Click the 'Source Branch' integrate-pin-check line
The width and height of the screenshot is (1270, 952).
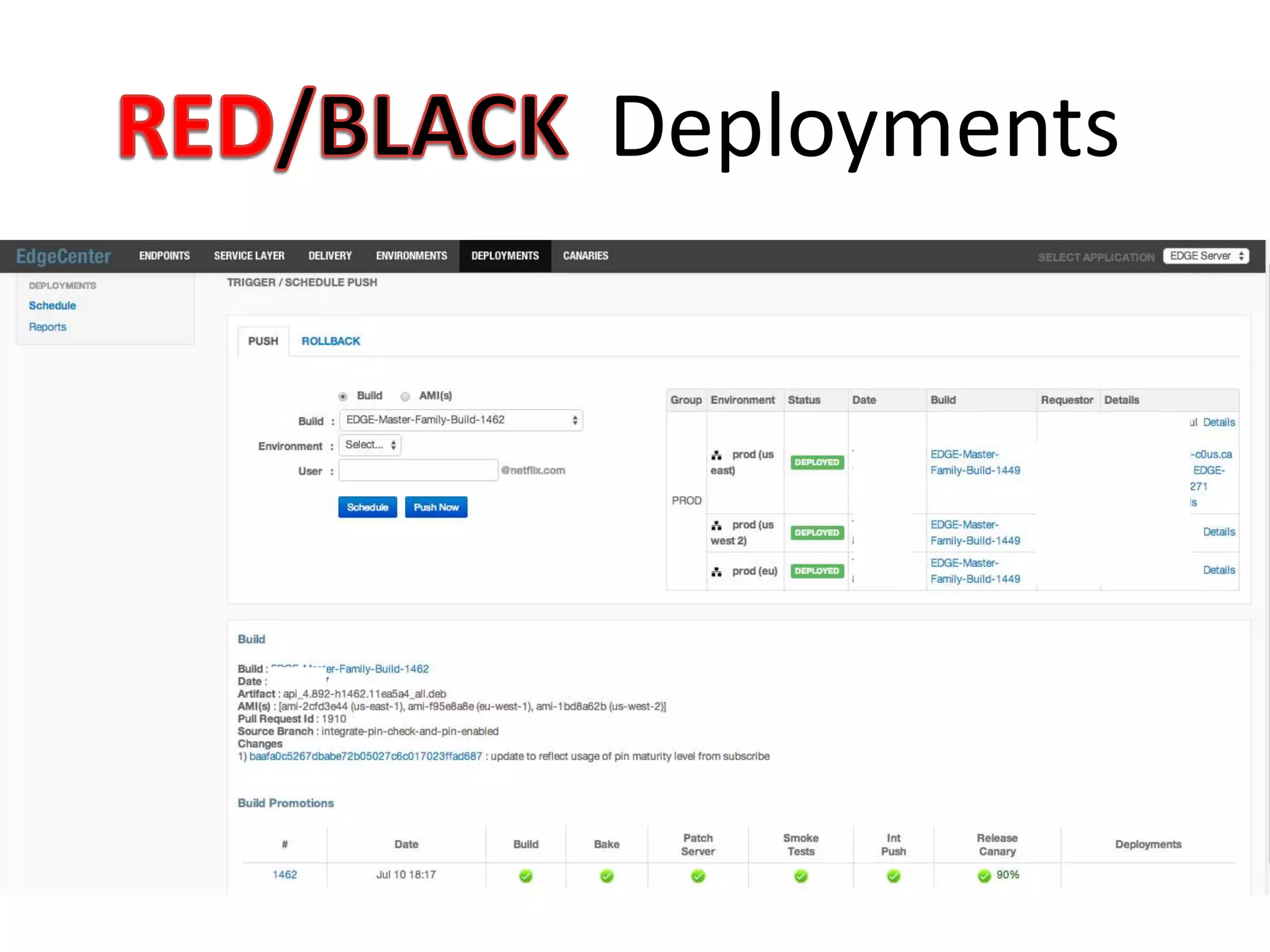point(368,731)
